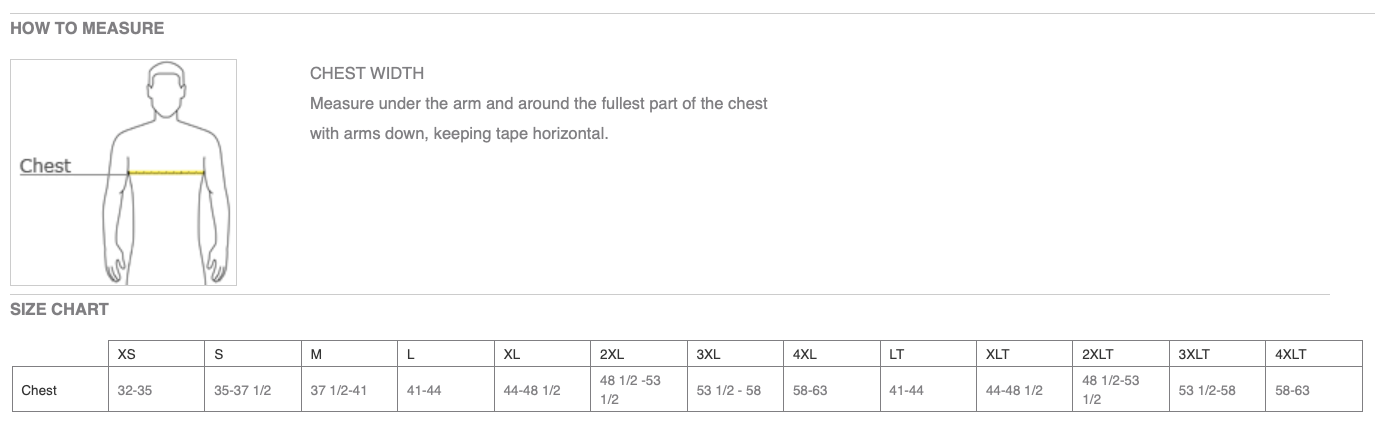1390x426 pixels.
Task: Click the 37 1/2-41 cell under M
Action: click(x=350, y=390)
